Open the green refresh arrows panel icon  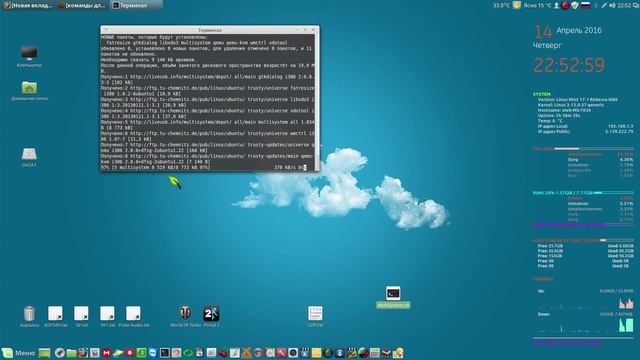(x=188, y=353)
